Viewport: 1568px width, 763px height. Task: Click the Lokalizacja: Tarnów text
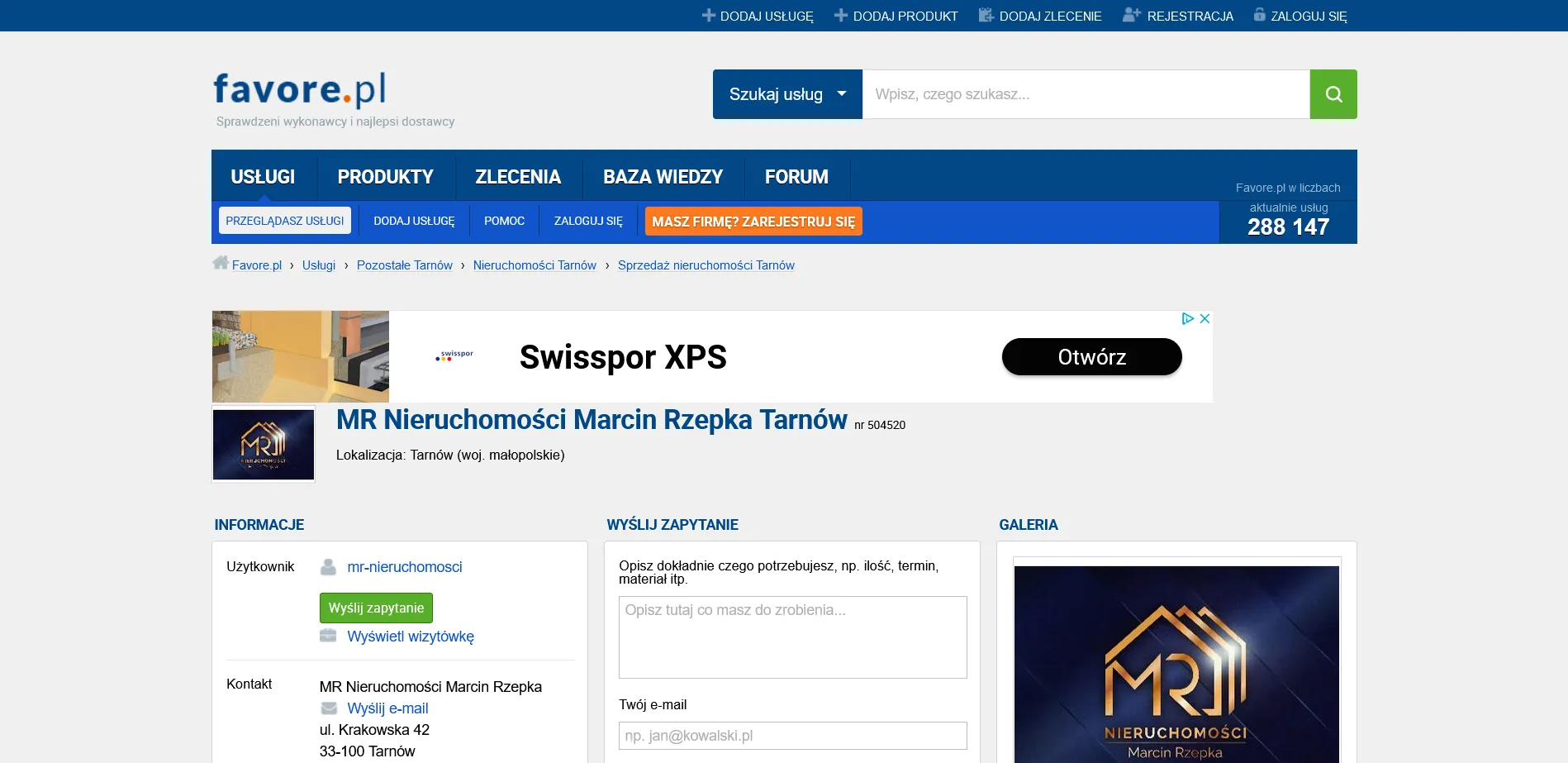[450, 455]
